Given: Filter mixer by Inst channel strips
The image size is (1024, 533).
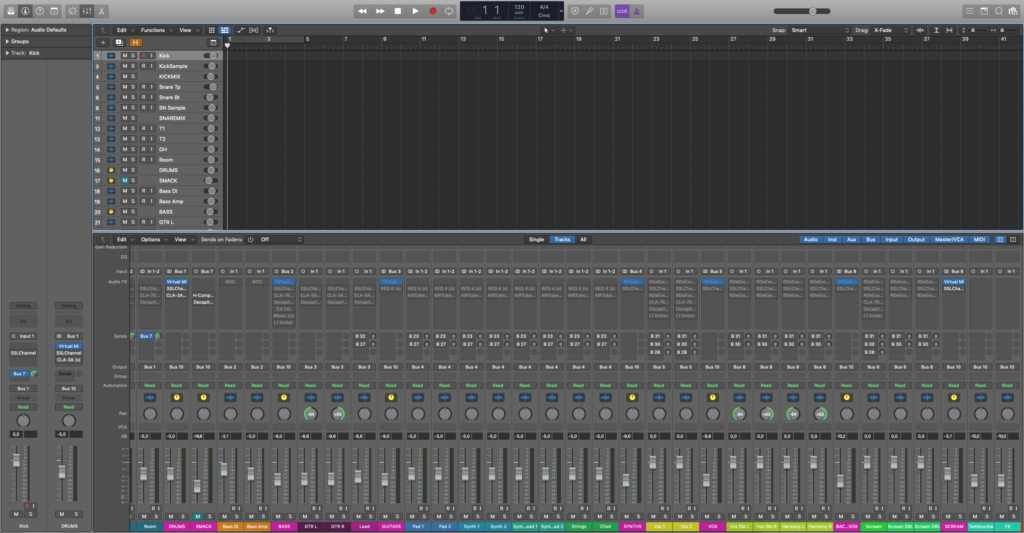Looking at the screenshot, I should (832, 239).
